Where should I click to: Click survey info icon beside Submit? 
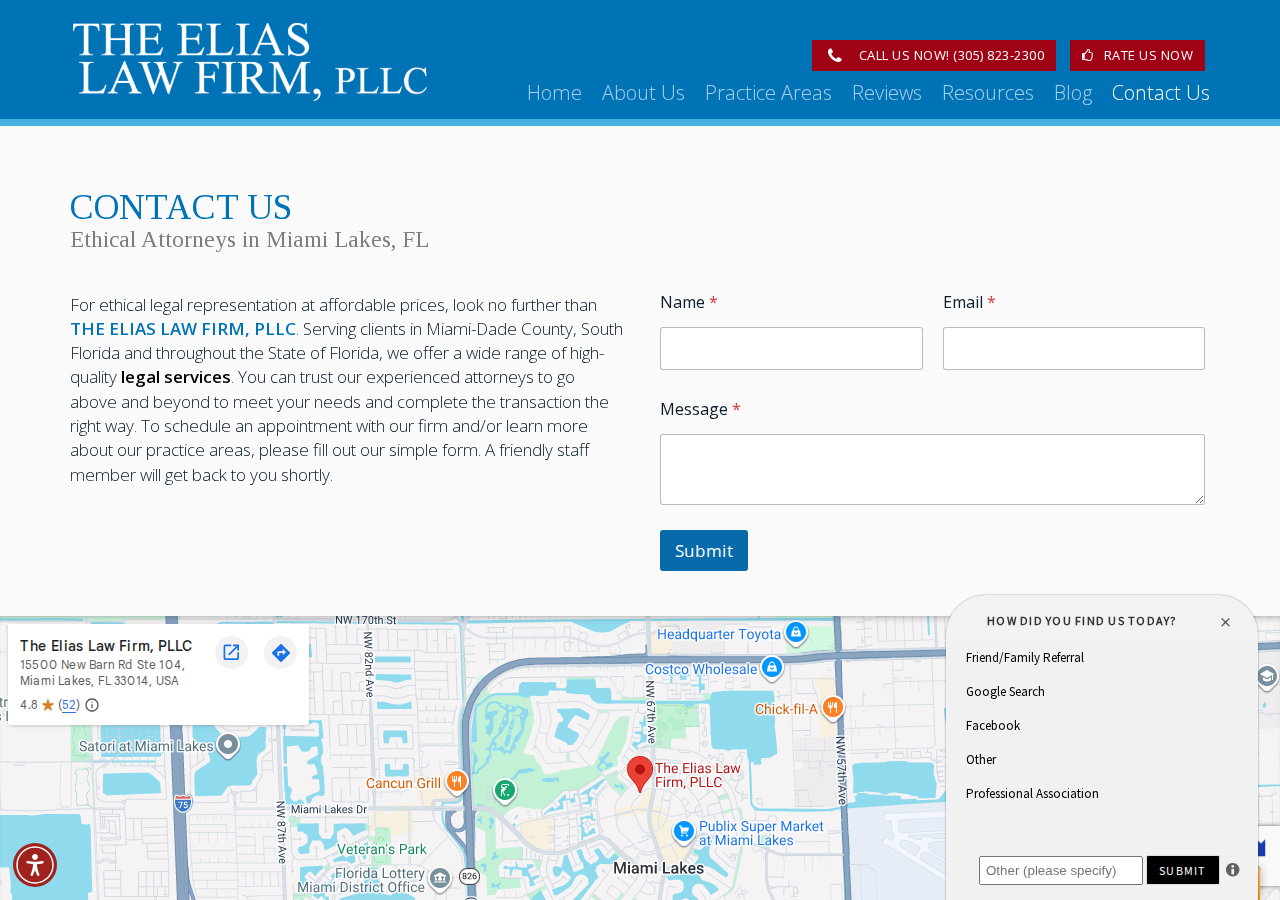1233,870
